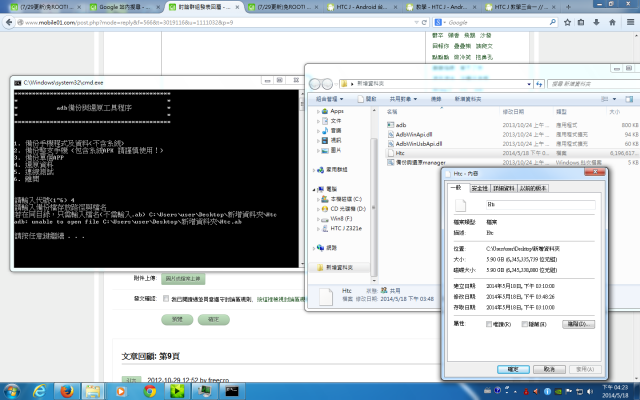Screen dimensions: 640x400
Task: Open the view options dropdown arrow in Explorer
Action: pyautogui.click(x=614, y=99)
